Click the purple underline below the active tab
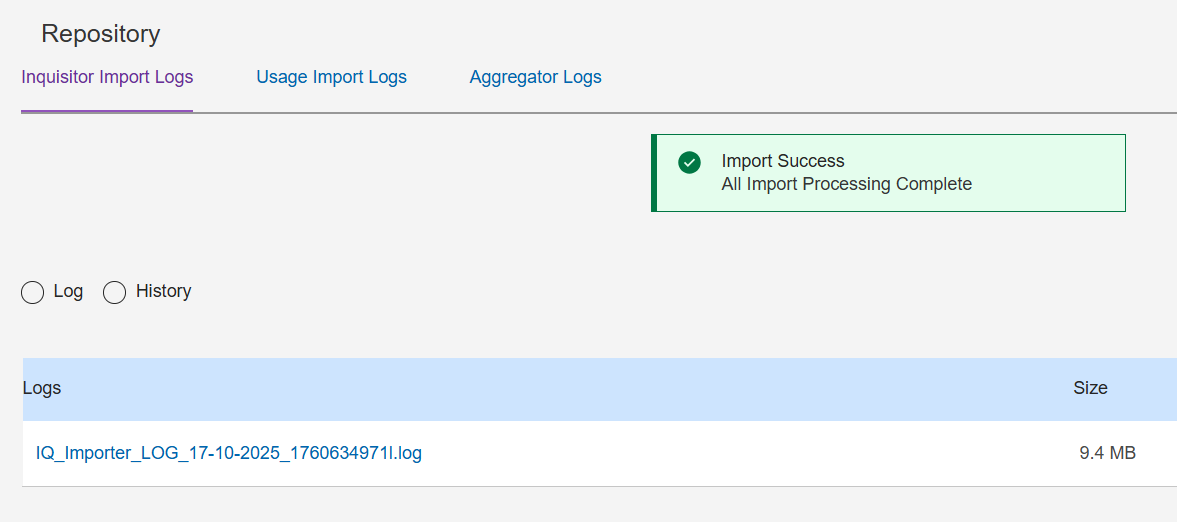Screen dimensions: 1177x522 tap(107, 110)
